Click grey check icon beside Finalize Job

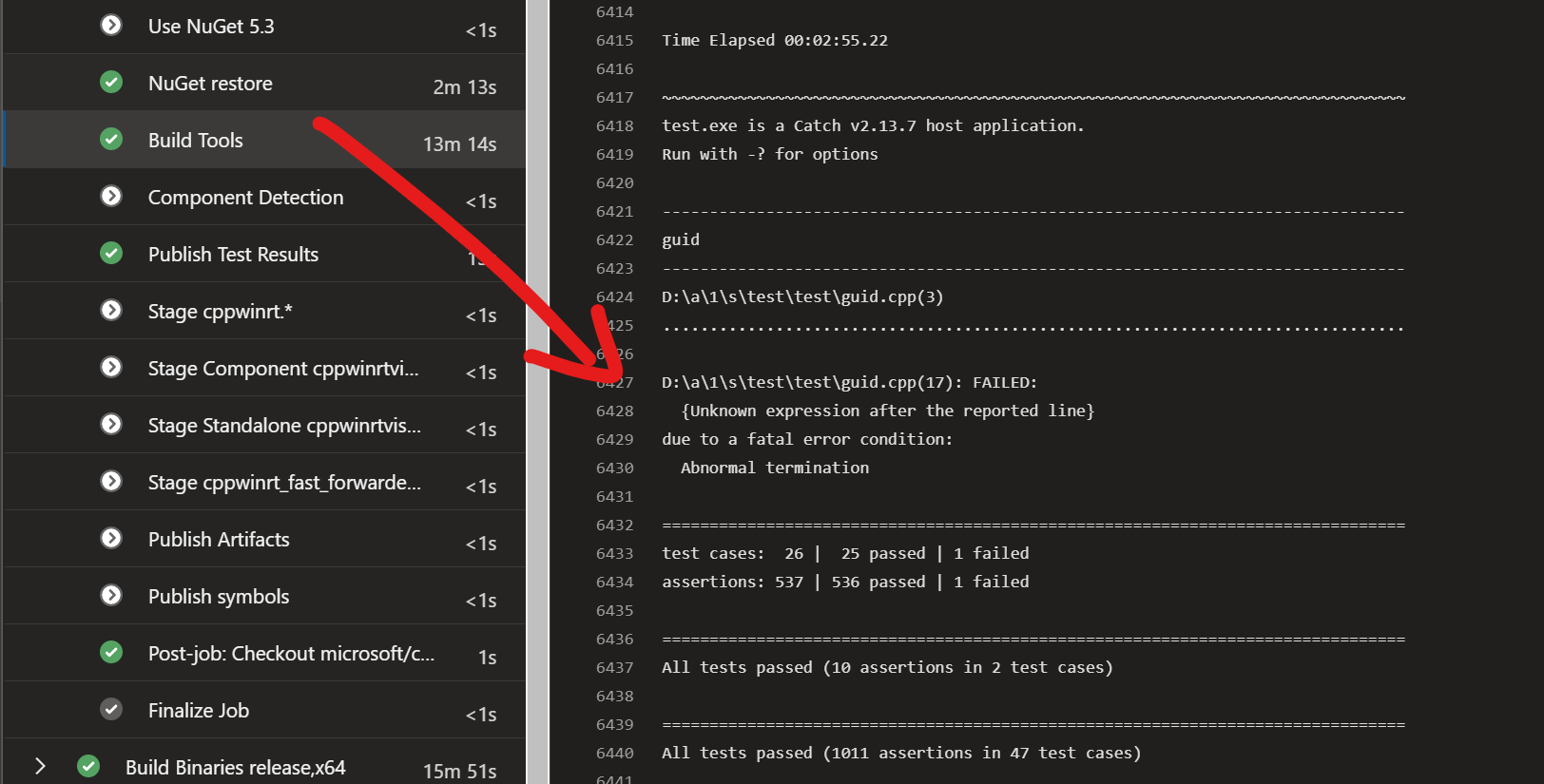tap(111, 709)
